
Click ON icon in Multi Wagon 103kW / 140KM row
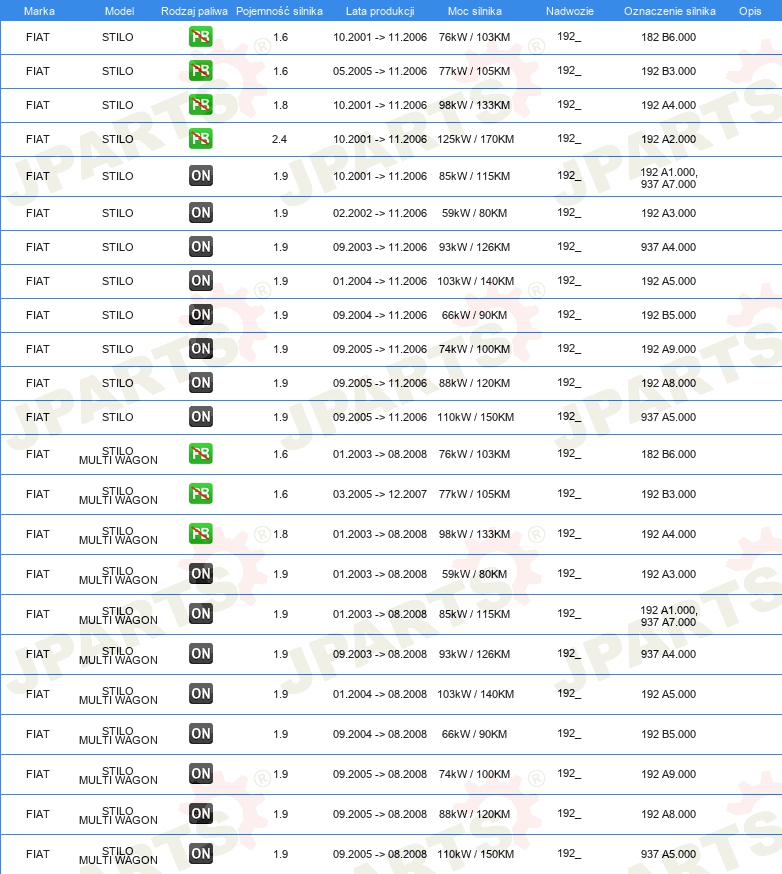(x=201, y=694)
